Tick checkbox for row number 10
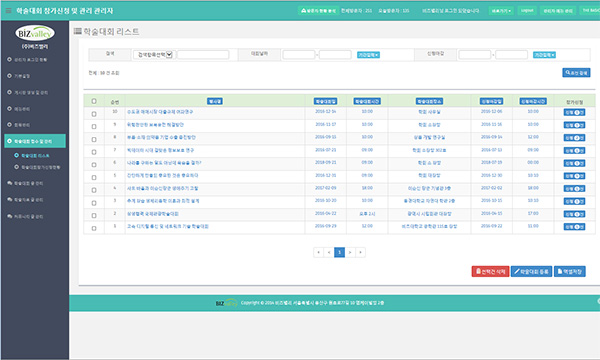The height and width of the screenshot is (360, 600). (94, 114)
